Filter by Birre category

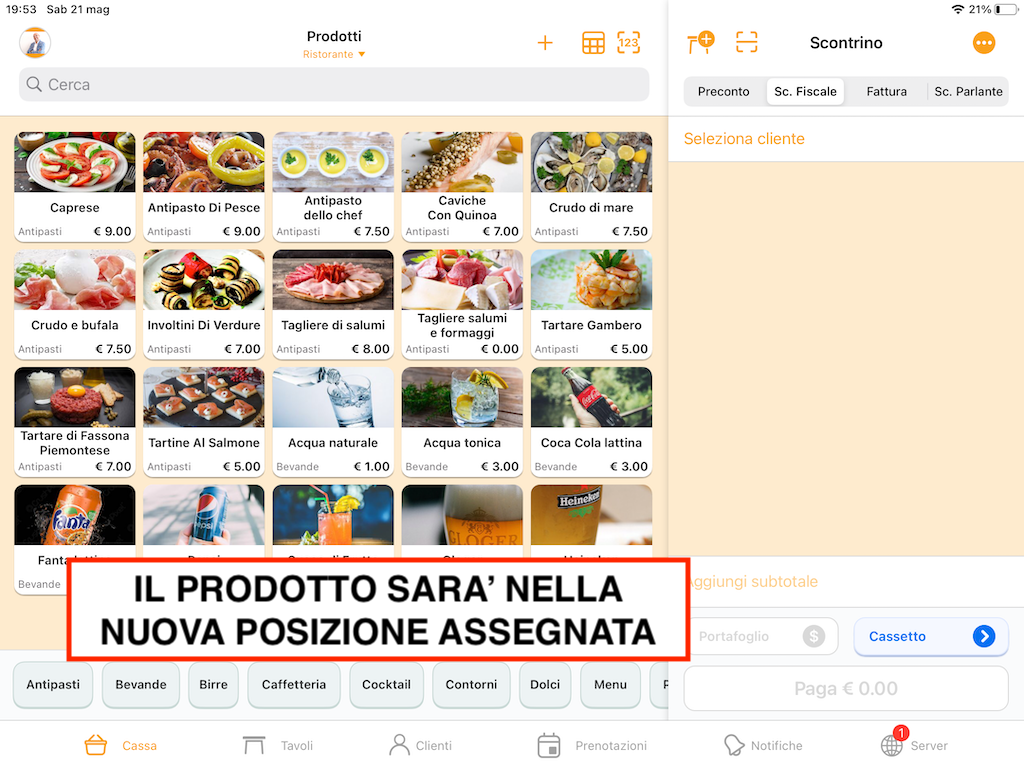coord(214,684)
